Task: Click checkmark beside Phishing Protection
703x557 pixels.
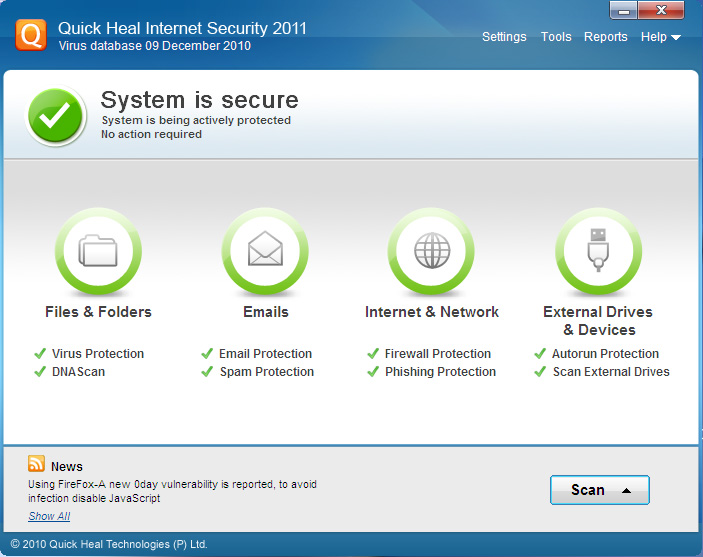Action: point(373,371)
